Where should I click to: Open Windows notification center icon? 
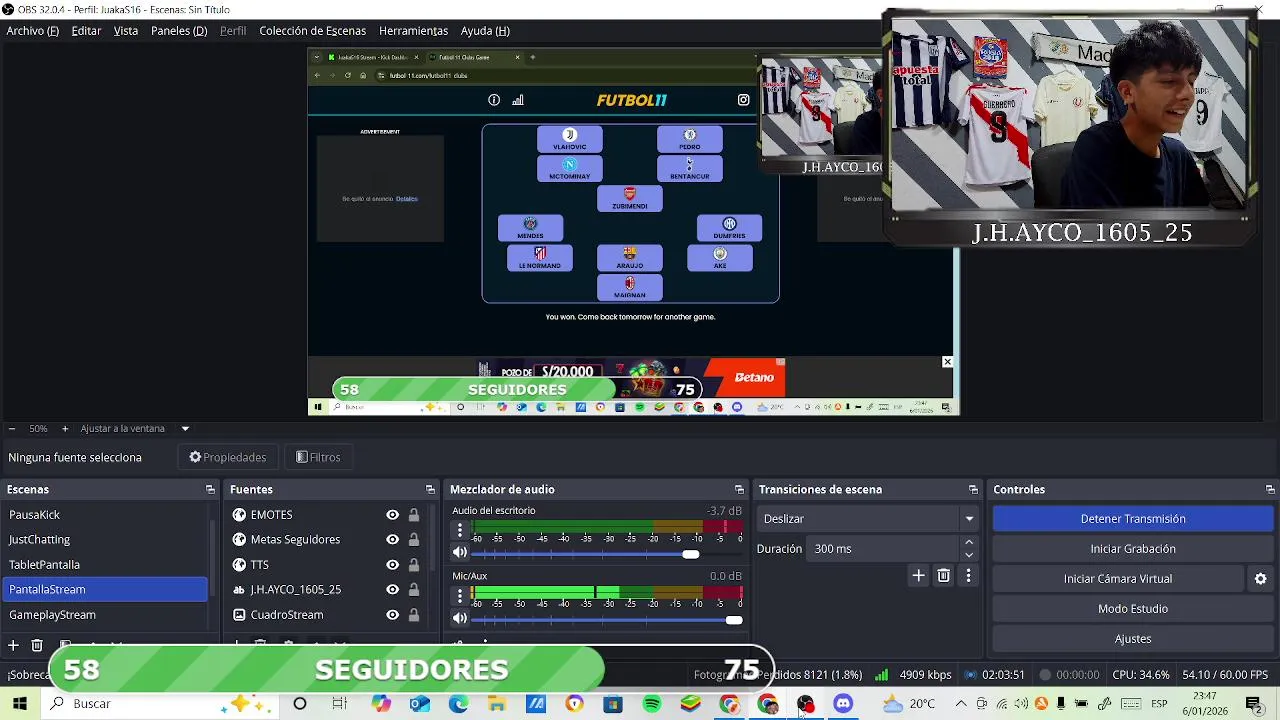[1253, 704]
